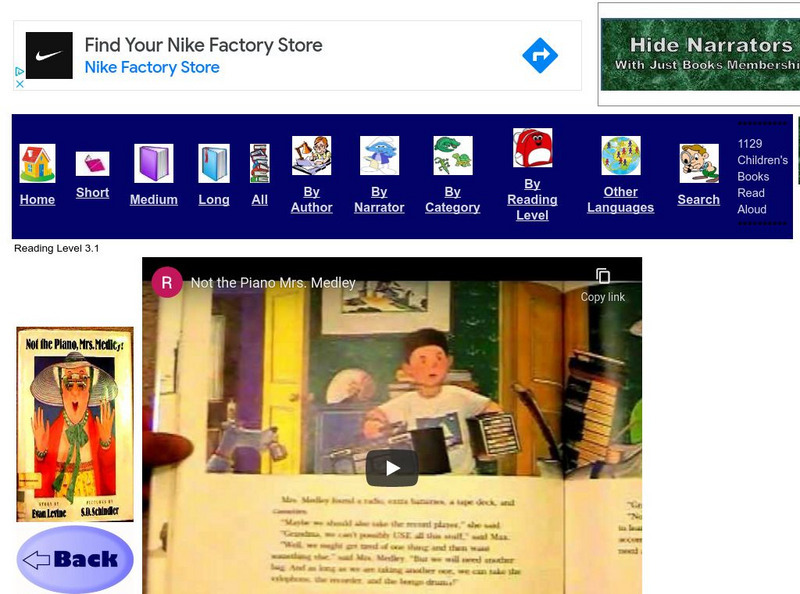Click the All stacked books icon
The width and height of the screenshot is (800, 594).
(x=260, y=163)
